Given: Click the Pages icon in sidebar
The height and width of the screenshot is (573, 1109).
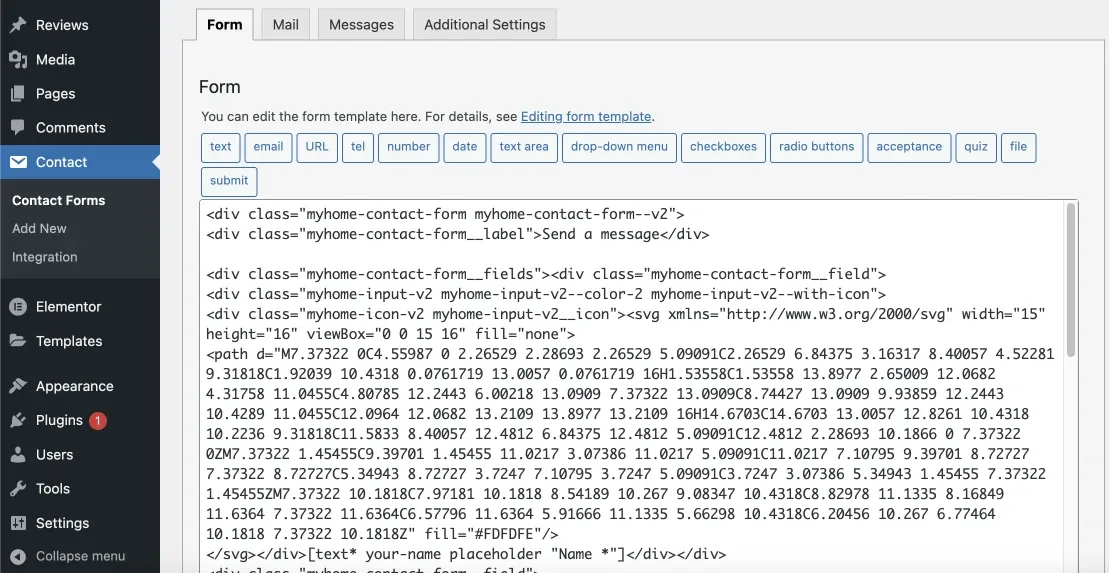Looking at the screenshot, I should [x=18, y=93].
